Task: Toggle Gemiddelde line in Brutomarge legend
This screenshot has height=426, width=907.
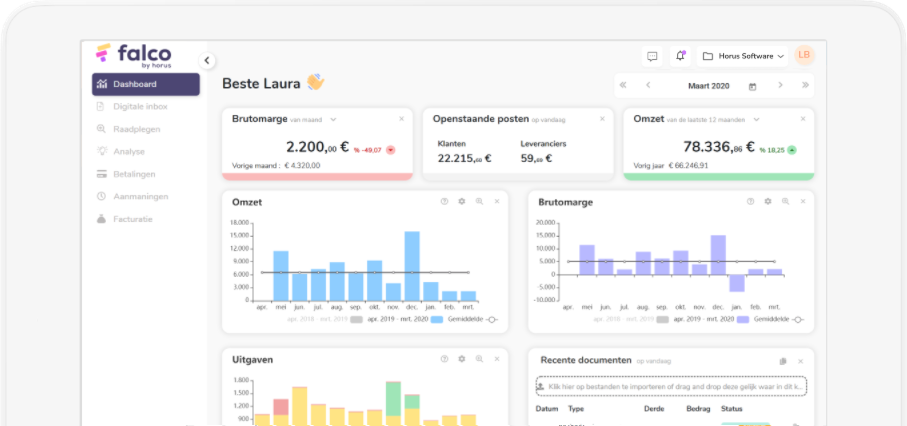Action: 778,320
